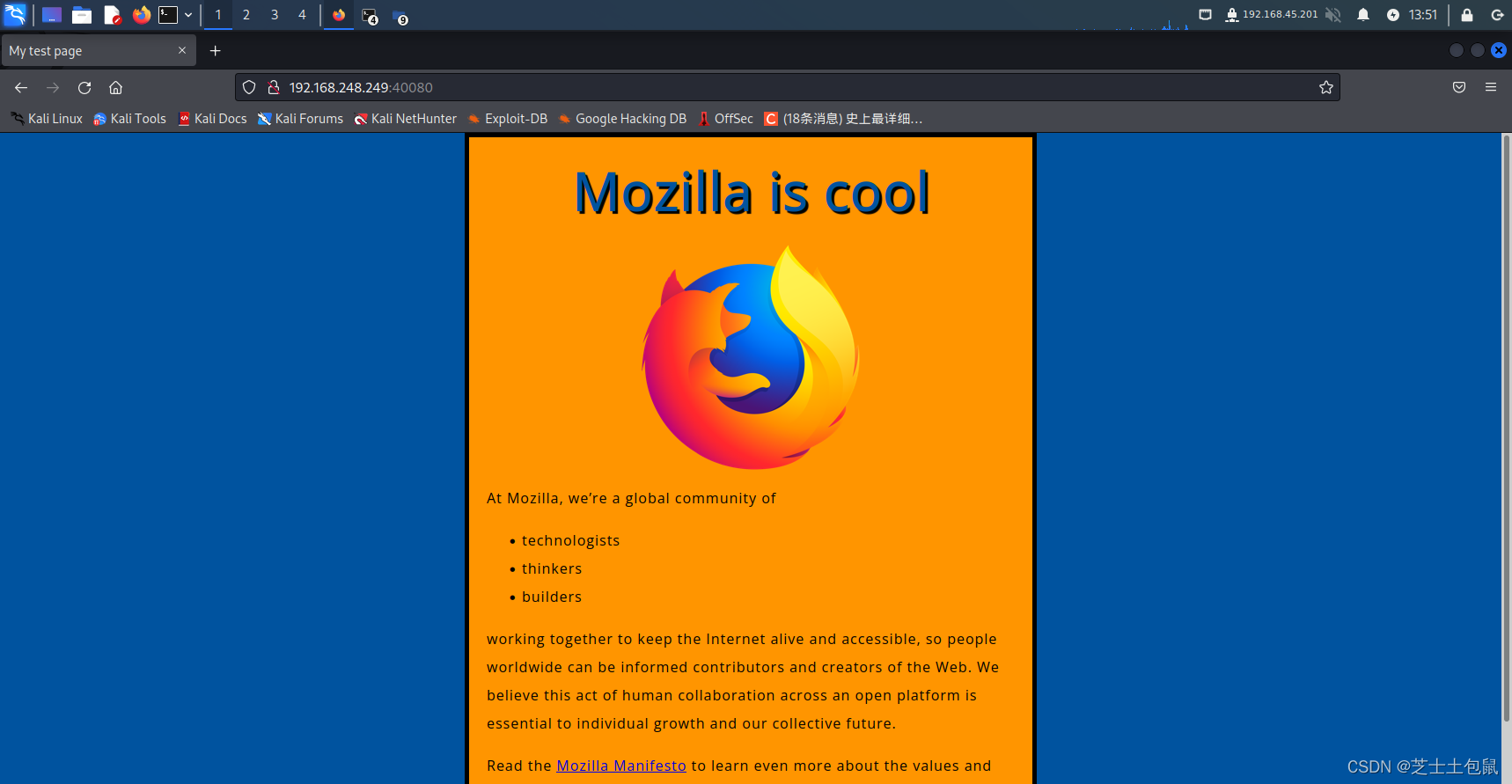Click the display settings tray icon

[x=1206, y=15]
